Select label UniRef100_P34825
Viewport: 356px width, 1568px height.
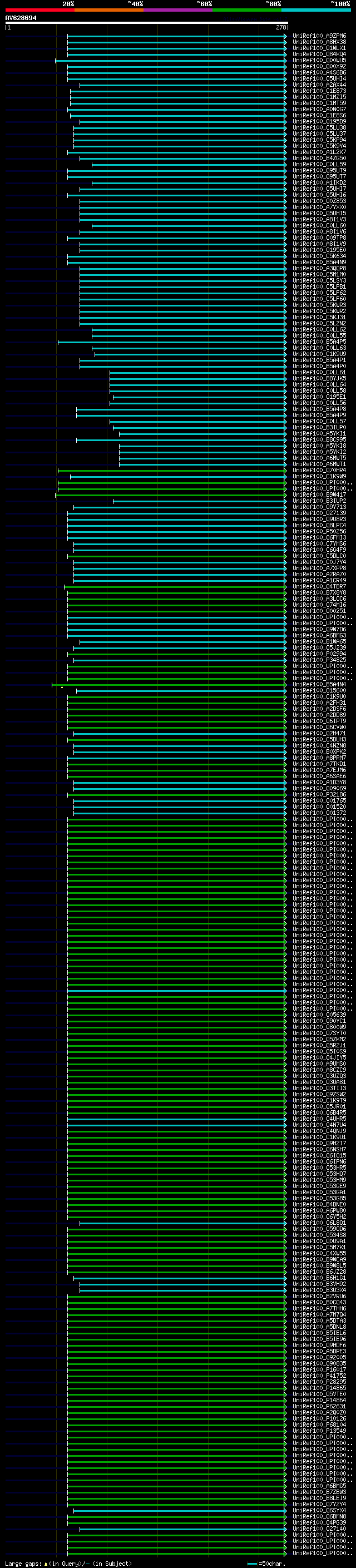[319, 660]
